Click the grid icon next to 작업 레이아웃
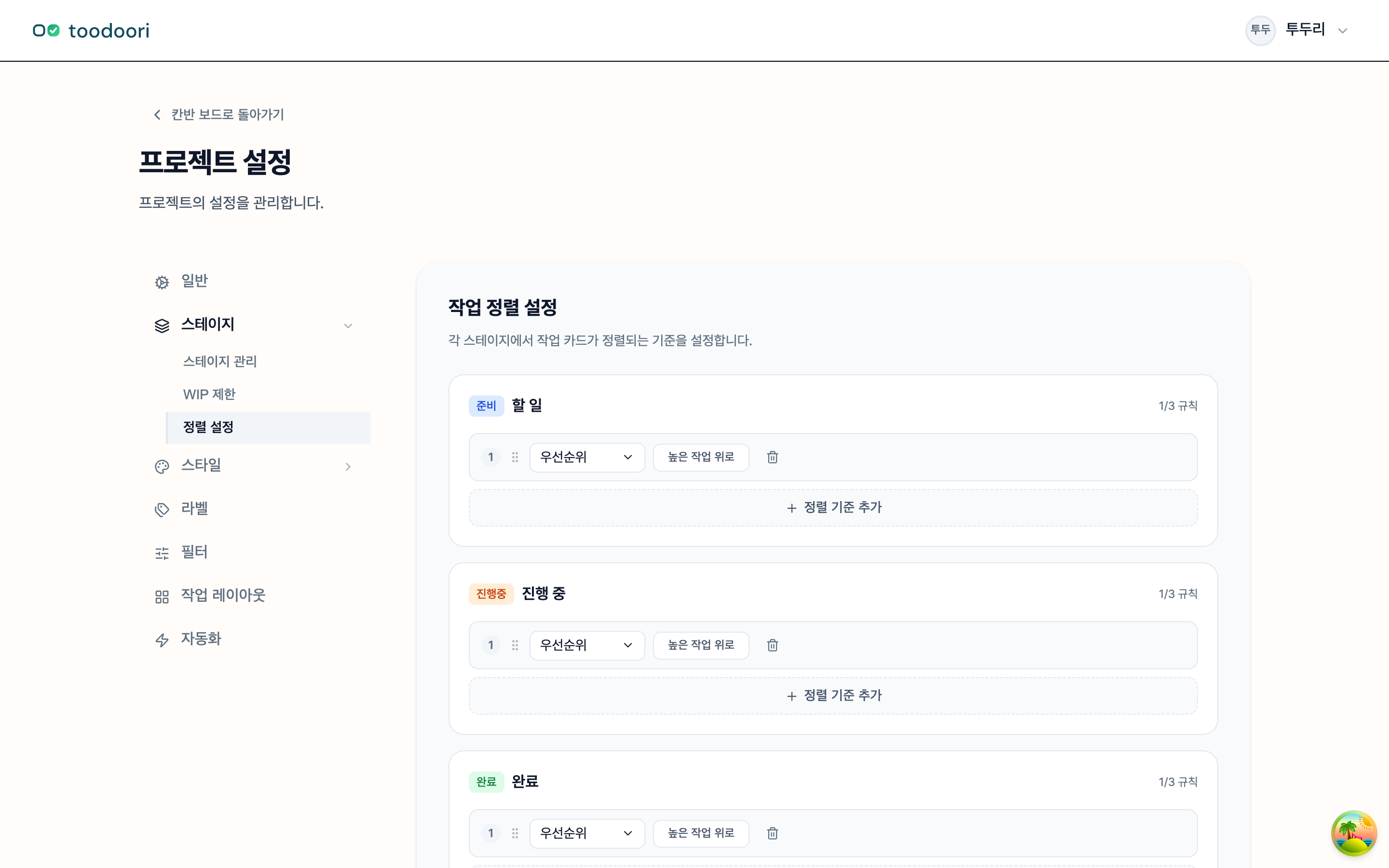The height and width of the screenshot is (868, 1389). tap(162, 597)
